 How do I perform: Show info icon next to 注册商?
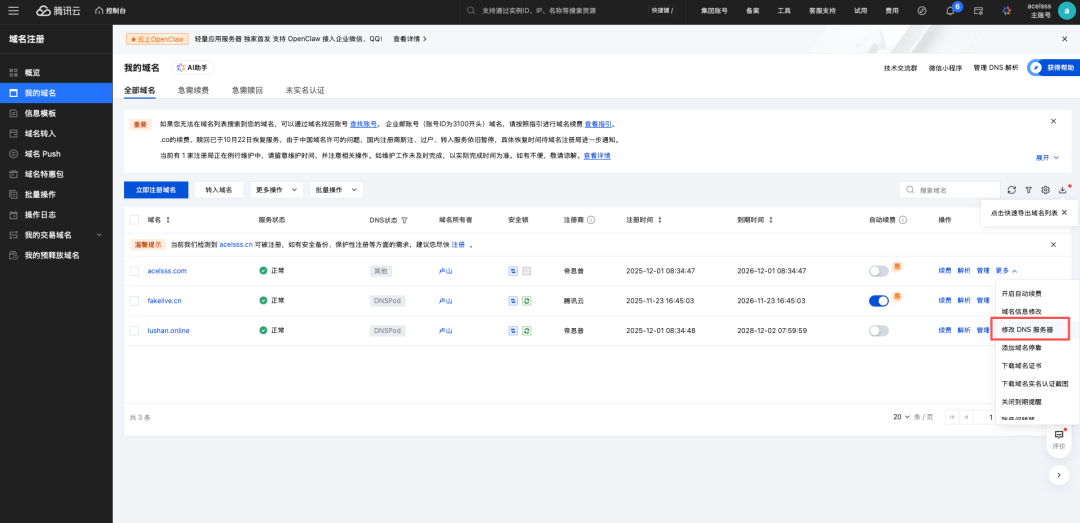coord(591,220)
